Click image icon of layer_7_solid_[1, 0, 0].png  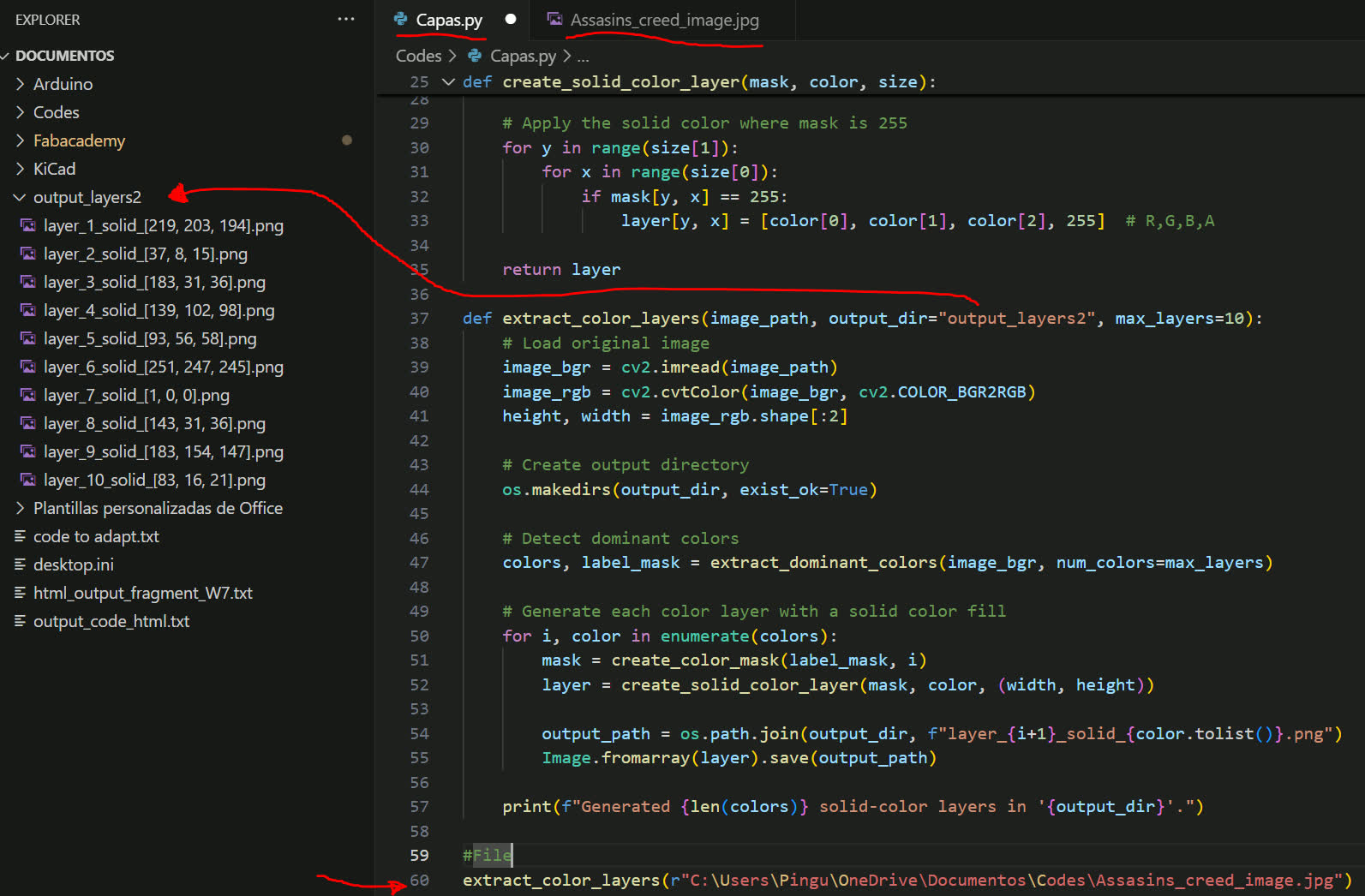28,395
